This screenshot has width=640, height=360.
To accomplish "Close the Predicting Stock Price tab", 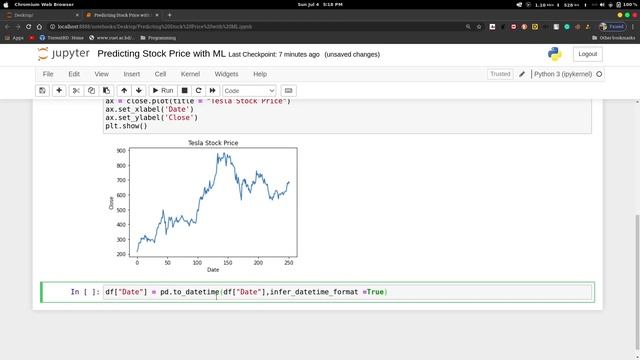I will (x=157, y=15).
